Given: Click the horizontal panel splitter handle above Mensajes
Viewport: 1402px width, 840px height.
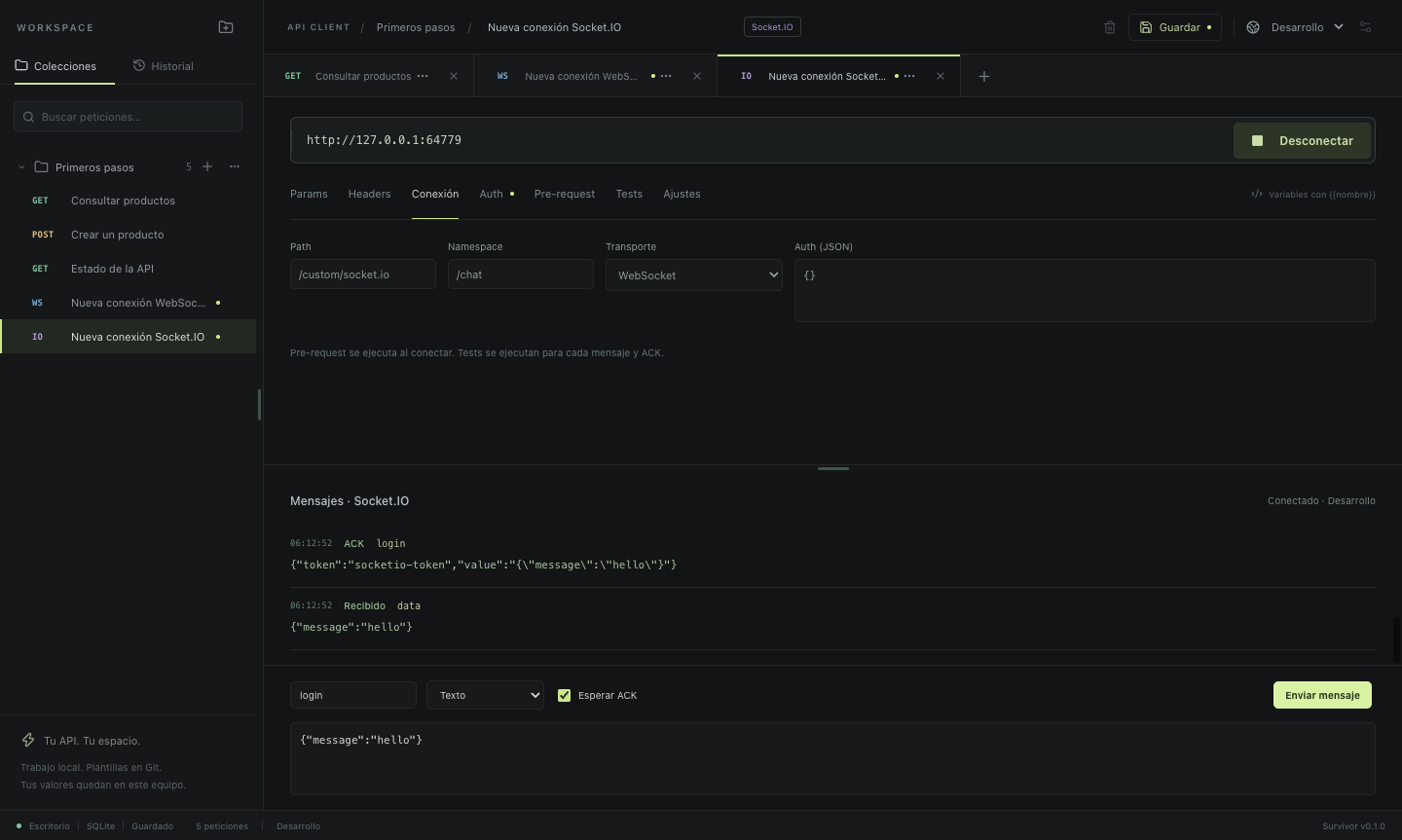Looking at the screenshot, I should (x=833, y=468).
